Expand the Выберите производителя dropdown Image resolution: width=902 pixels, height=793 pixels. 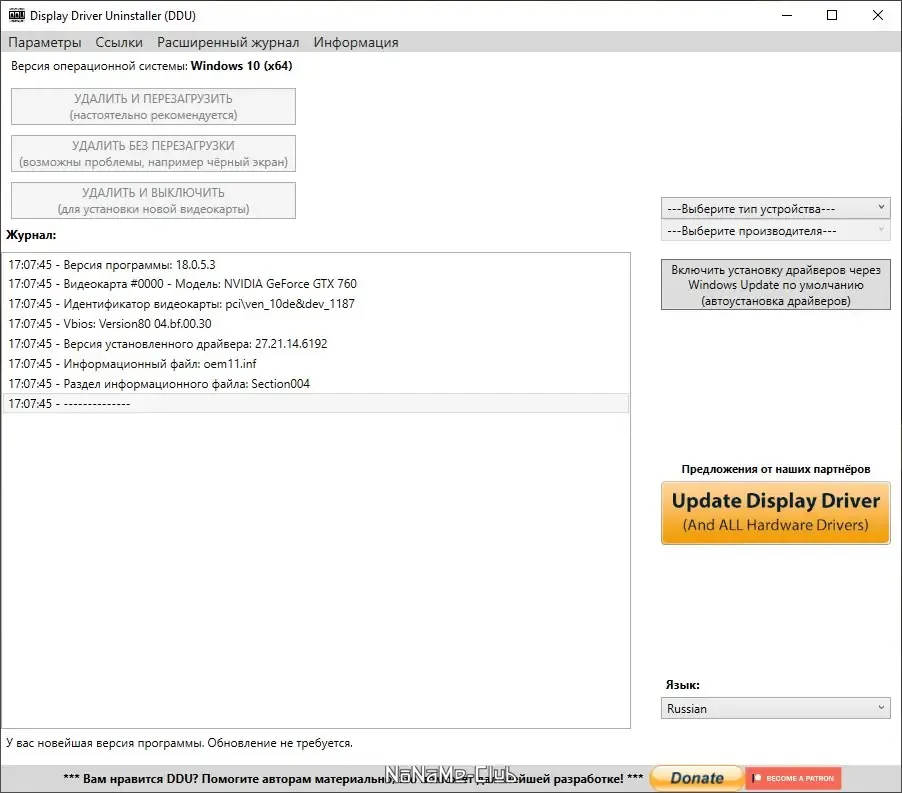pos(775,231)
